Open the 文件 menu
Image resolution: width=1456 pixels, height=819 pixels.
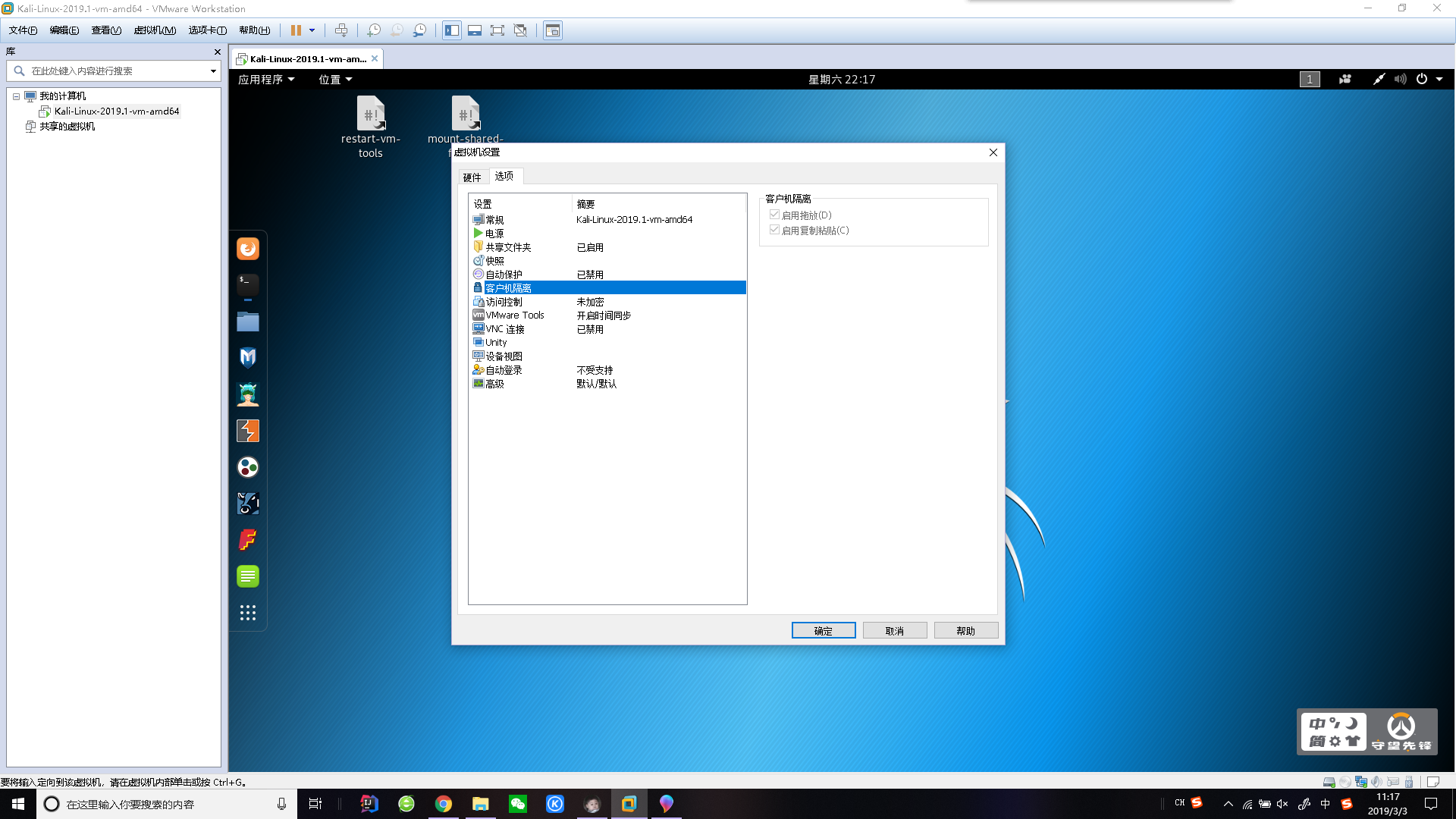click(23, 30)
